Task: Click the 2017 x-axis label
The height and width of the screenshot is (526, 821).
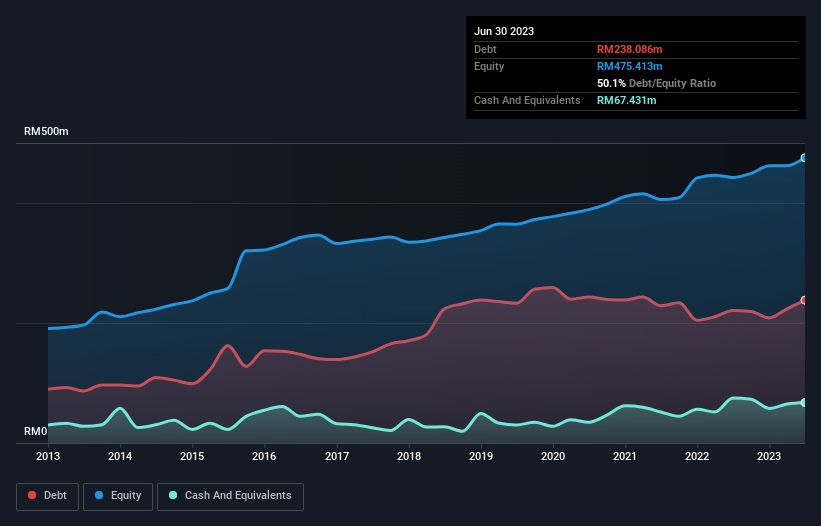Action: (337, 456)
